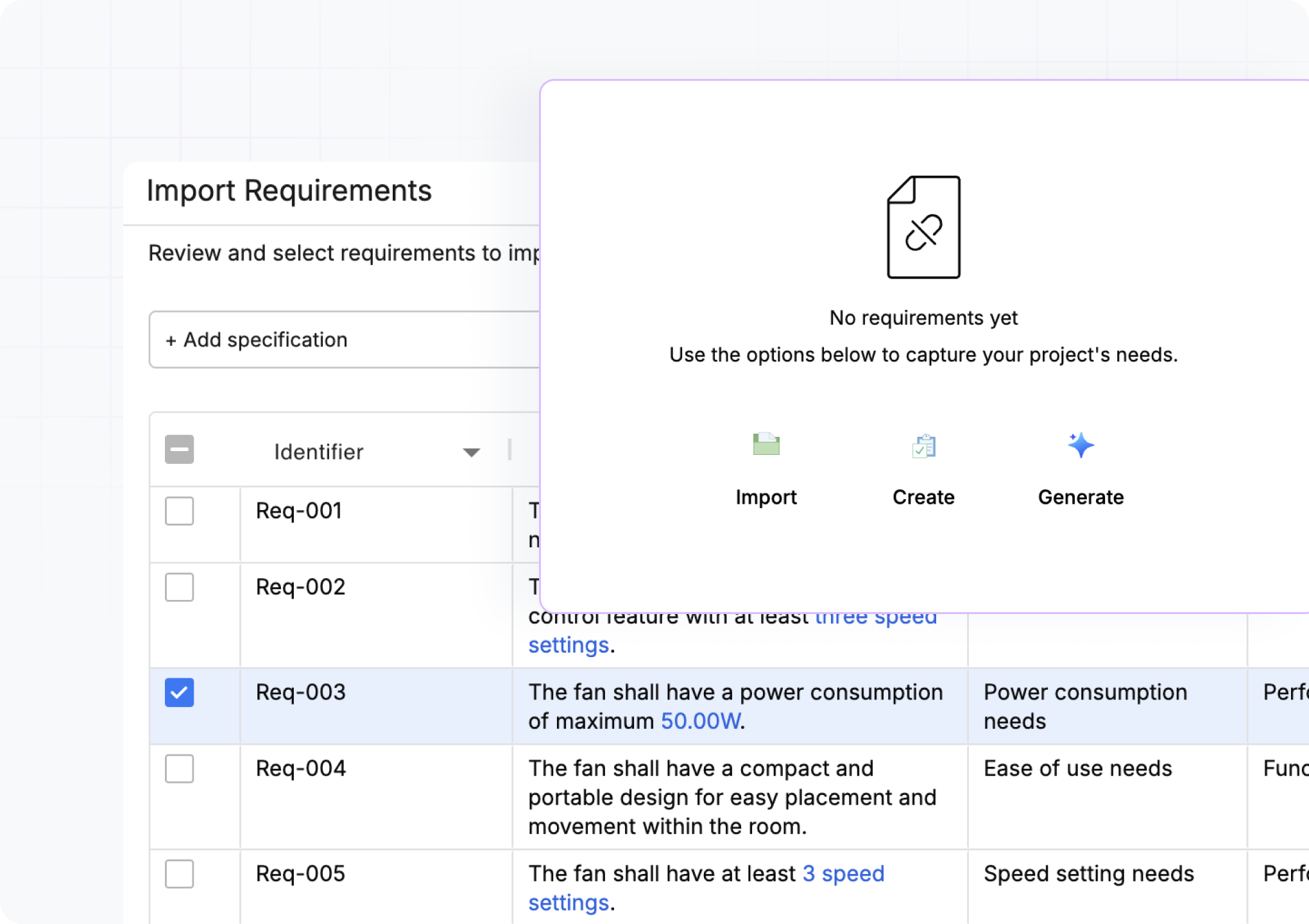Select the Req-004 identifier cell

376,797
